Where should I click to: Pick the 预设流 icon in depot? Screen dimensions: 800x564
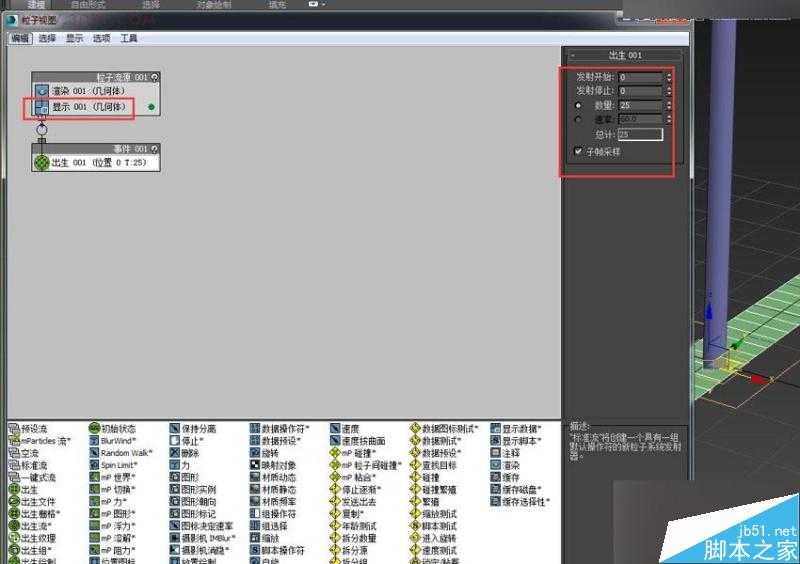[14, 429]
